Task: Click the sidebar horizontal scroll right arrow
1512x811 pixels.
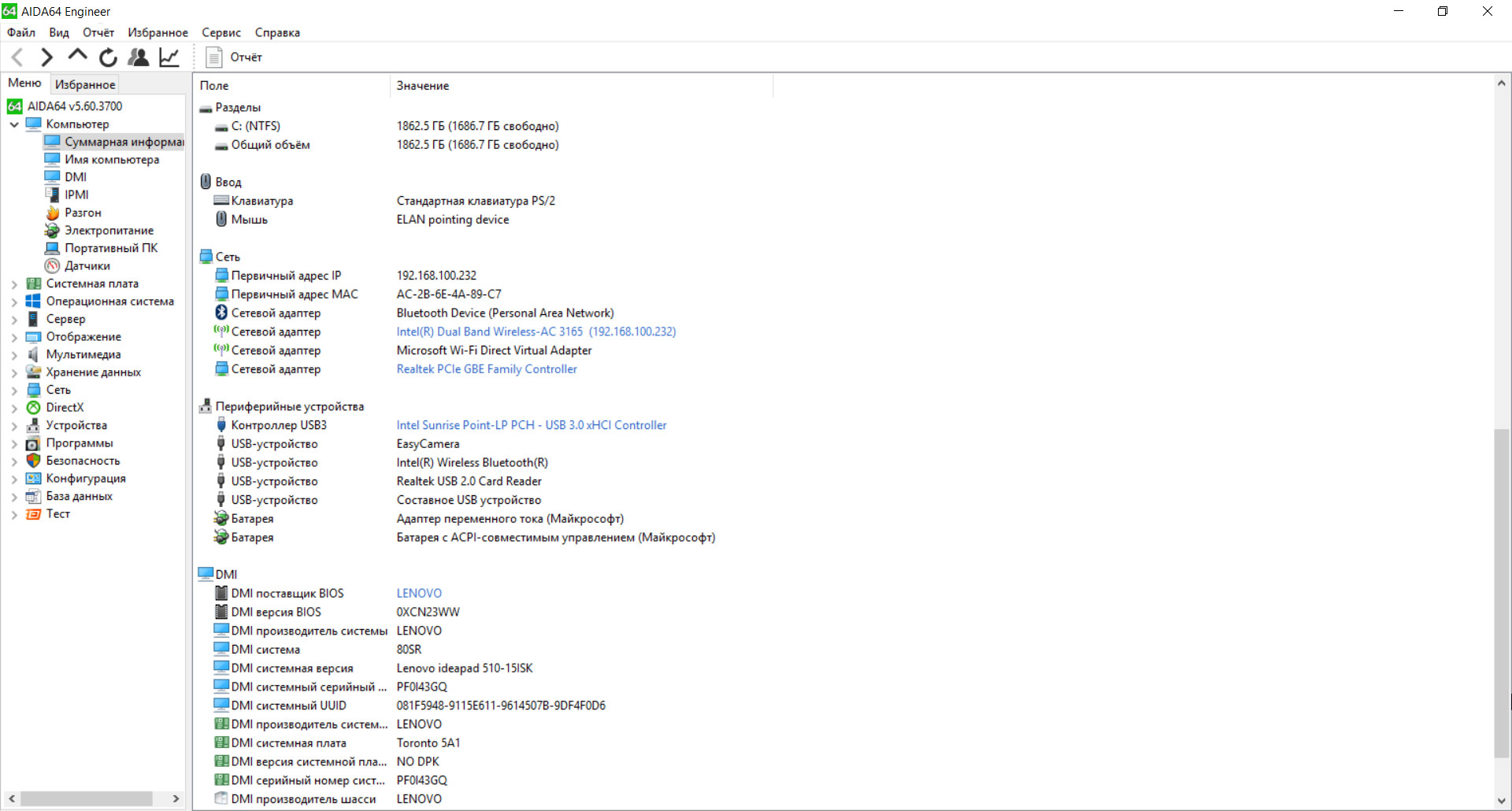Action: click(176, 798)
